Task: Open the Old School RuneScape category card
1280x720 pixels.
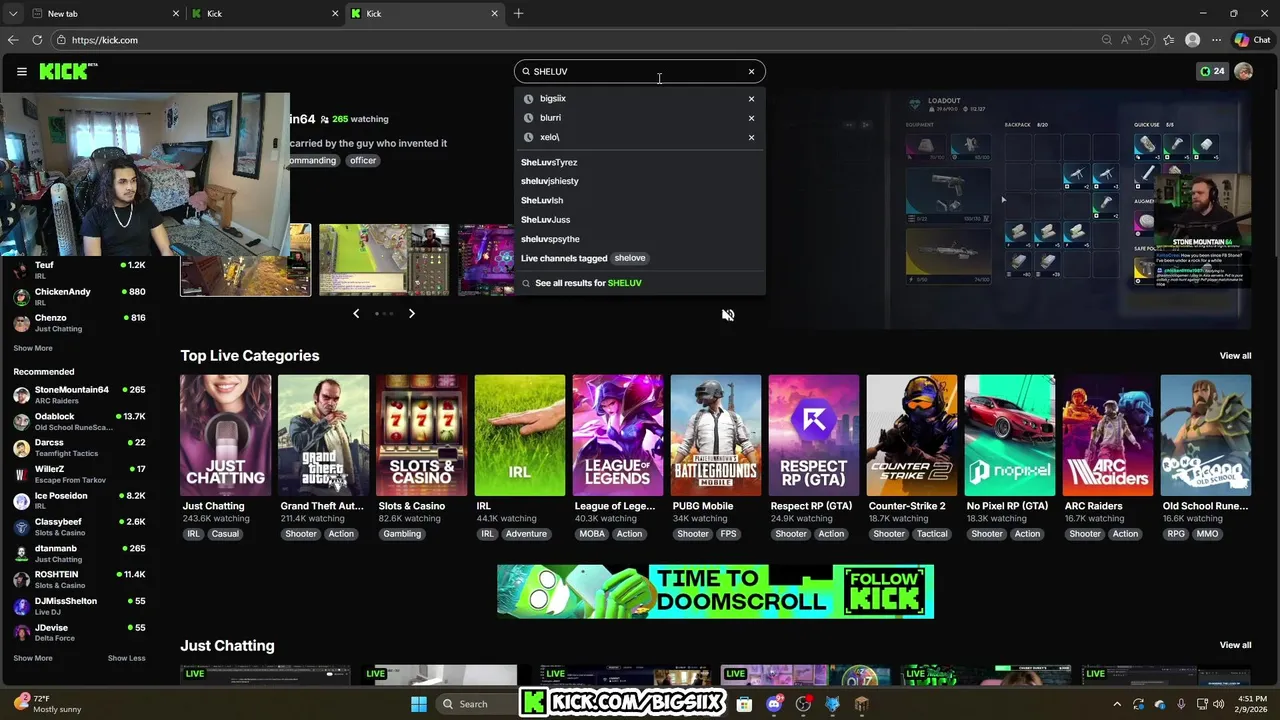Action: click(x=1205, y=435)
